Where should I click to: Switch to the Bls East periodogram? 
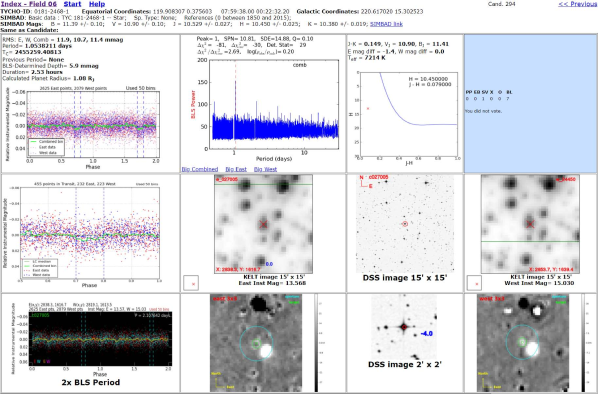pos(236,169)
